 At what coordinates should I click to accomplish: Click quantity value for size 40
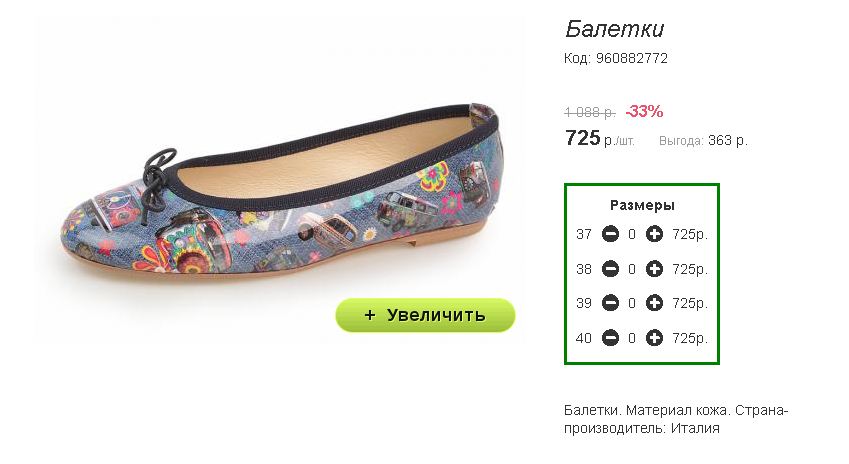click(x=632, y=338)
